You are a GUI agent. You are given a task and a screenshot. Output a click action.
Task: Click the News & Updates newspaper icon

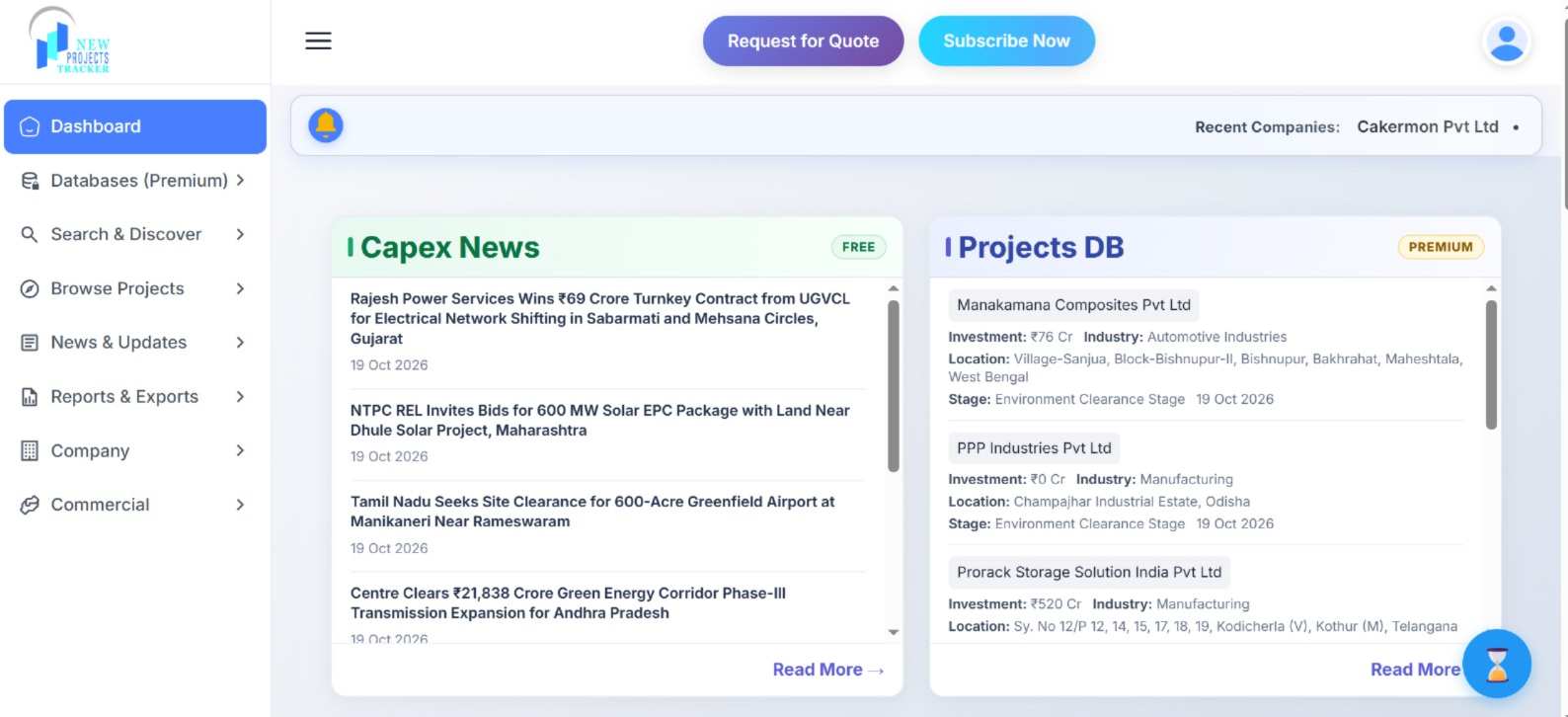[30, 343]
